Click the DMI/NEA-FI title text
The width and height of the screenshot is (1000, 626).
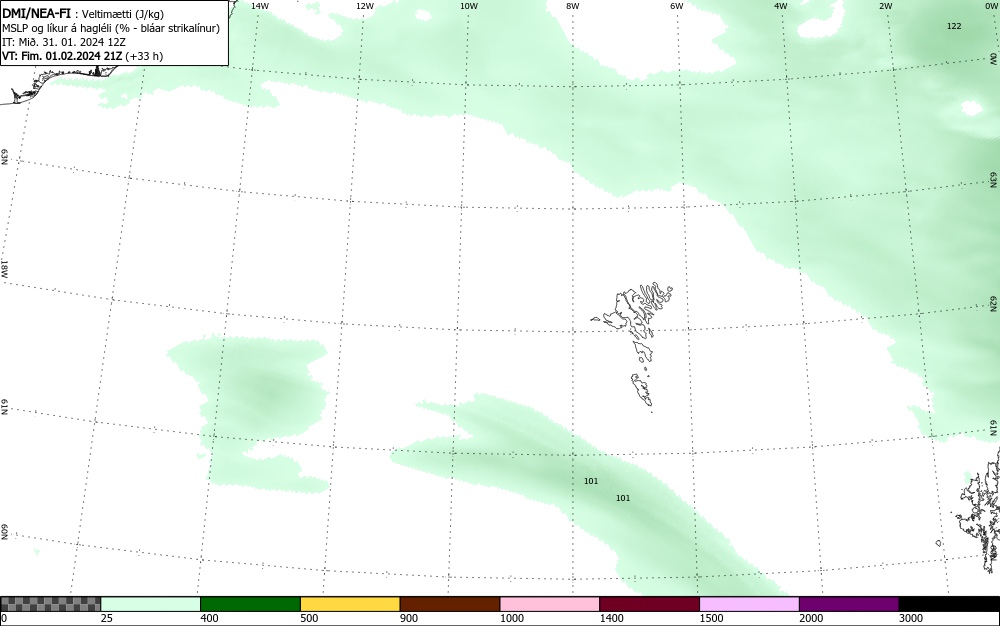(36, 14)
